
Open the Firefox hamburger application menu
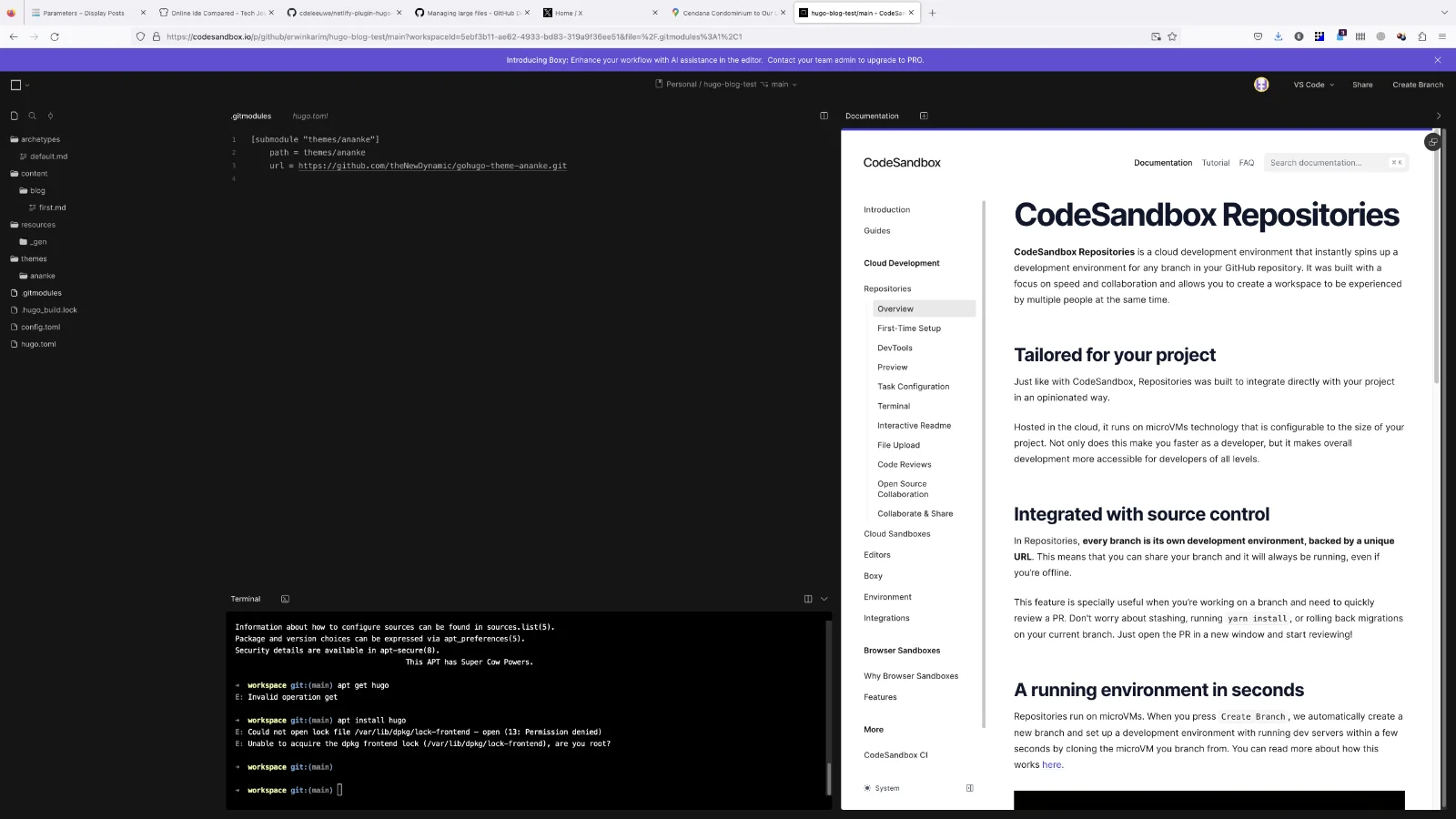click(x=1442, y=36)
